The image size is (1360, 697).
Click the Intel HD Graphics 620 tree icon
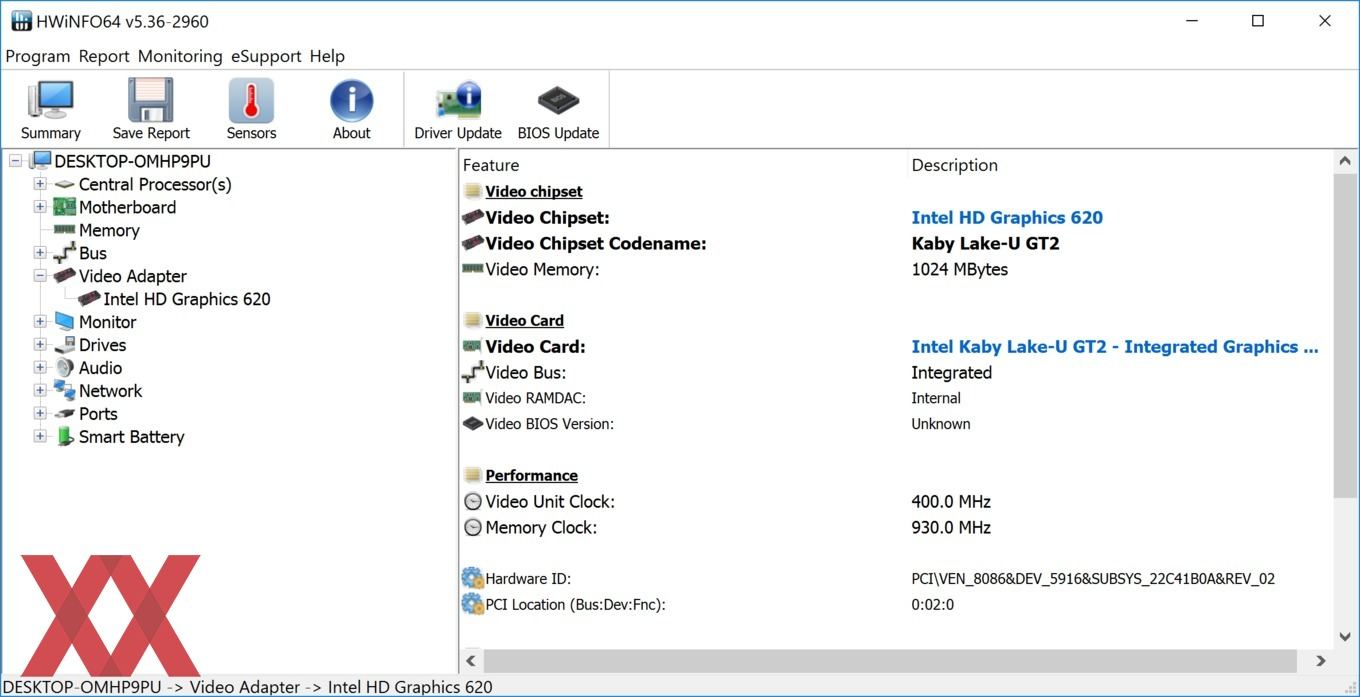point(89,299)
